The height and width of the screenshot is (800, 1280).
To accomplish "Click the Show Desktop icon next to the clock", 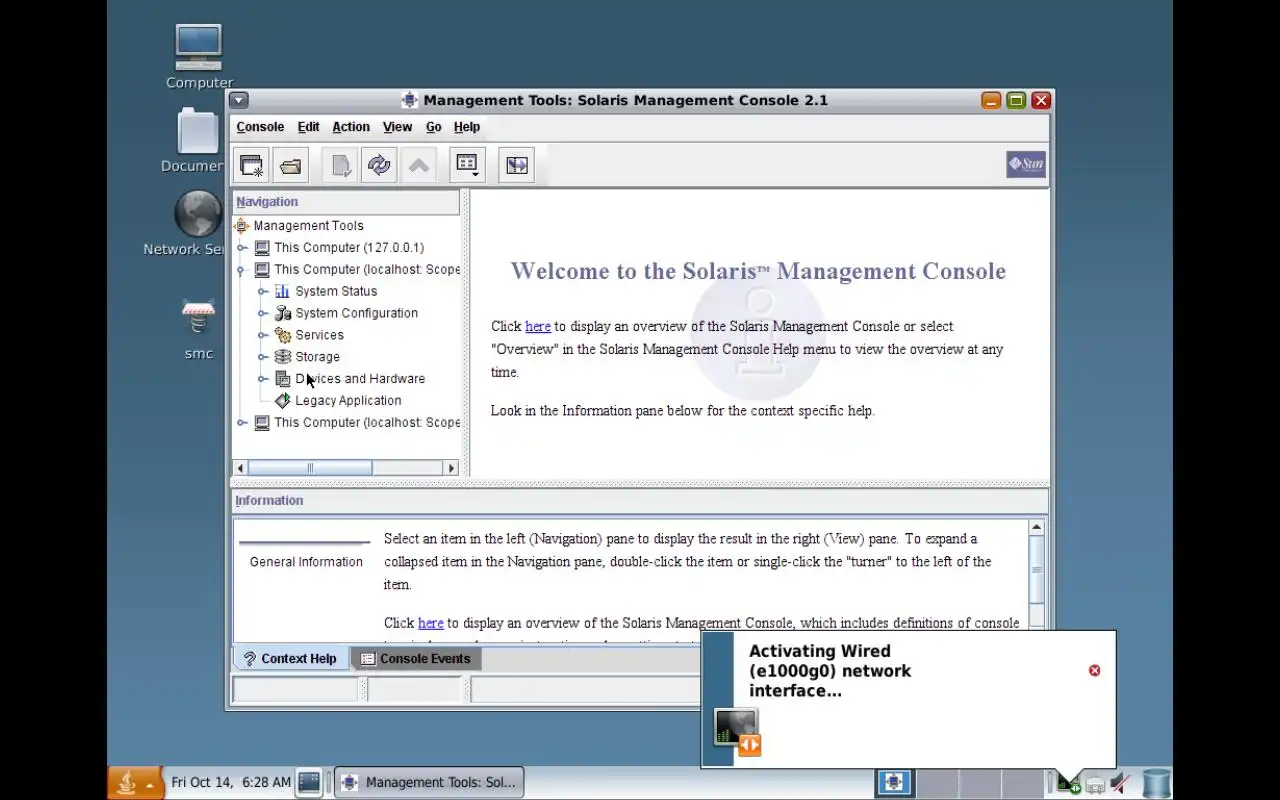I will point(309,783).
